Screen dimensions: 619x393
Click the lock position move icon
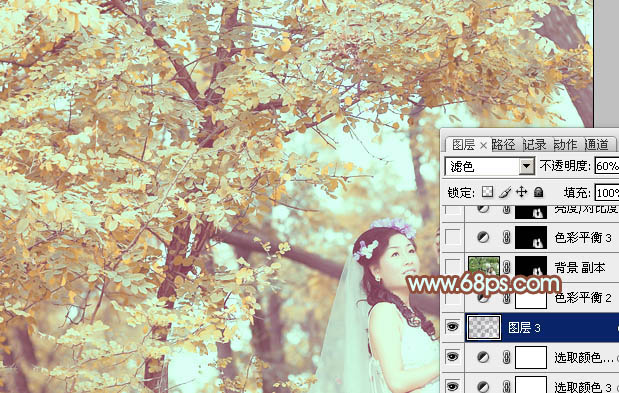[x=521, y=192]
